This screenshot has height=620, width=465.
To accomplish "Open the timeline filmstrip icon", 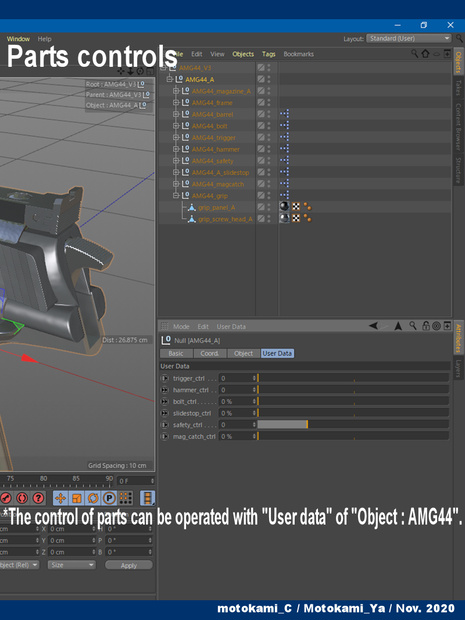I will [x=147, y=498].
